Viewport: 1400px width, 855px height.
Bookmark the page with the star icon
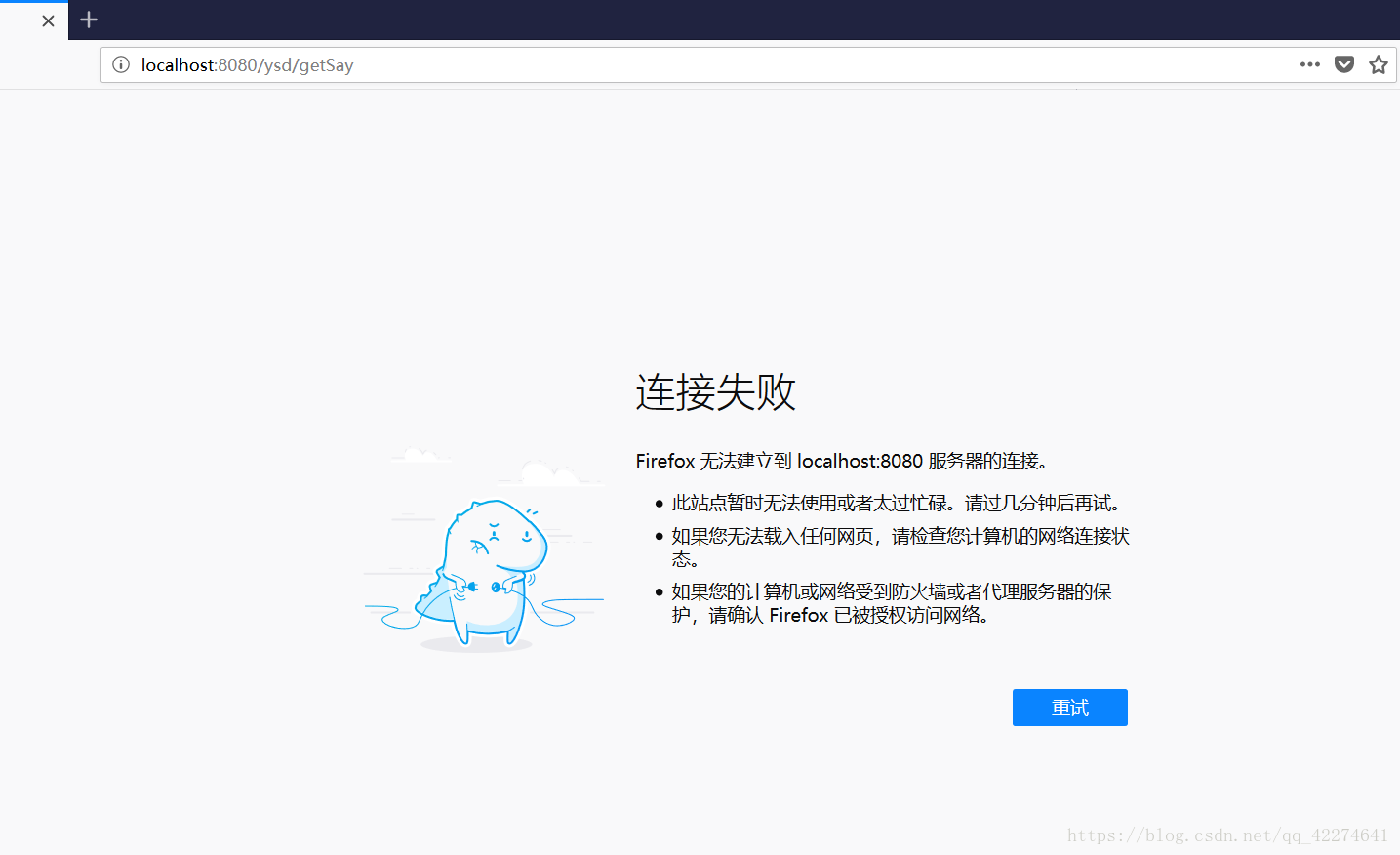pos(1378,64)
